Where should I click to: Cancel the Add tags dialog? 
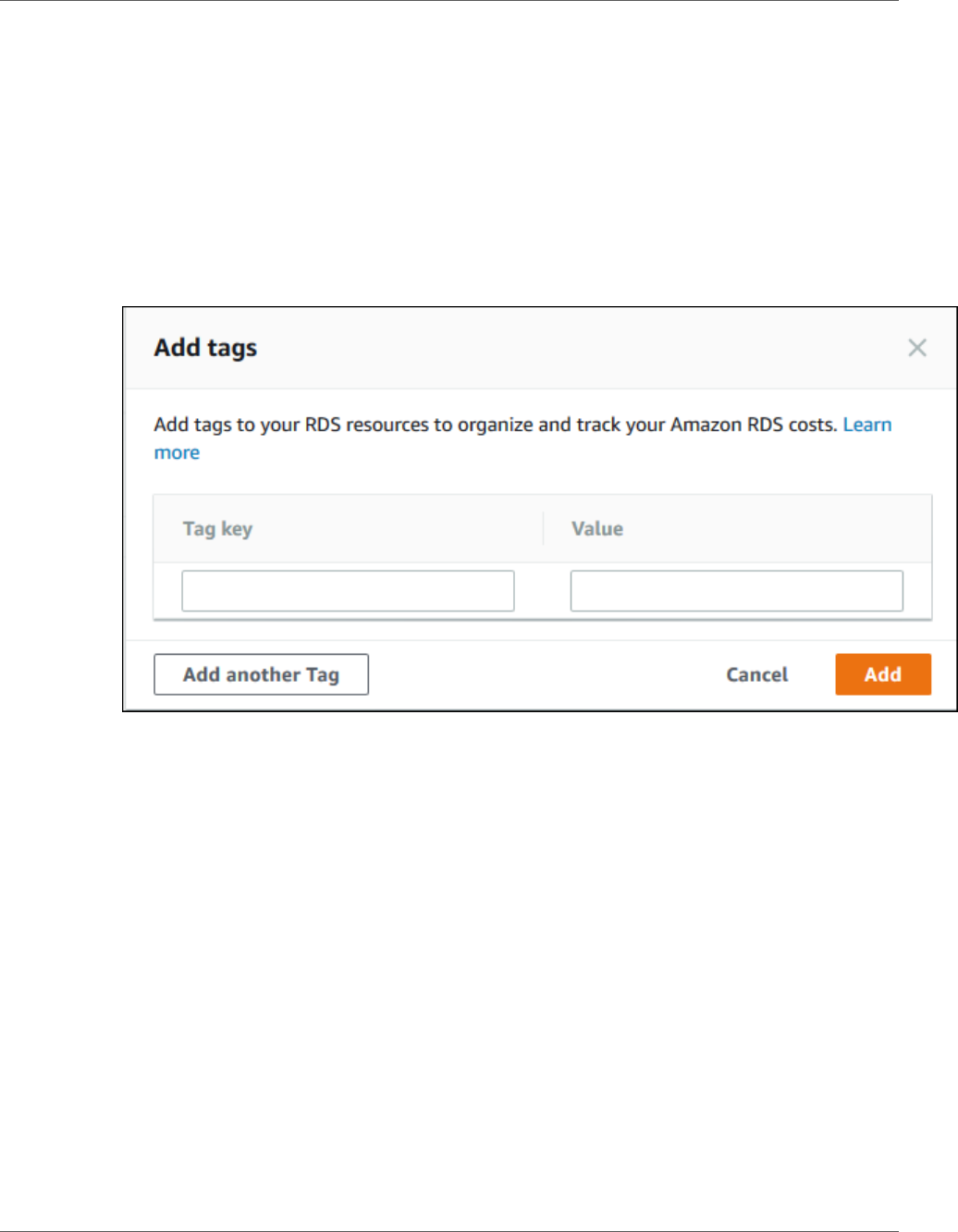756,674
